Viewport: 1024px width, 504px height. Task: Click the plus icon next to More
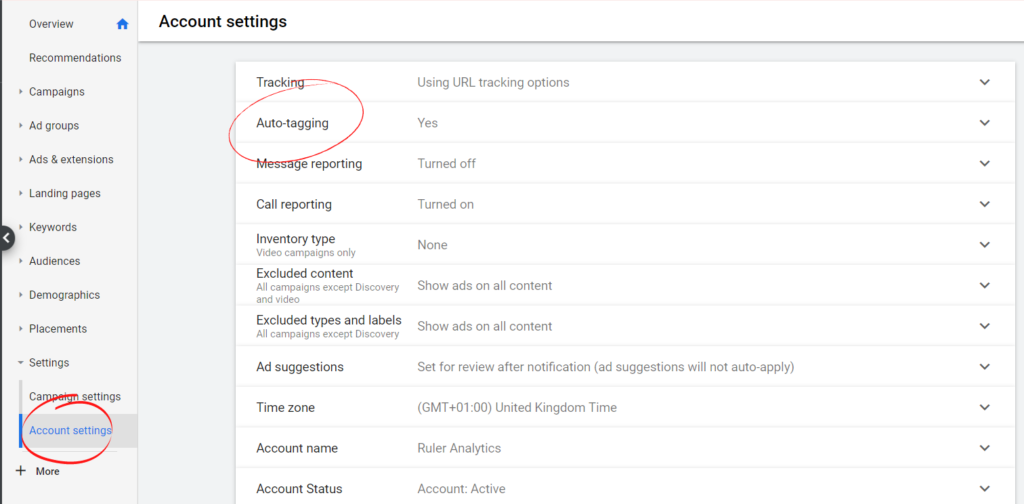[x=21, y=471]
